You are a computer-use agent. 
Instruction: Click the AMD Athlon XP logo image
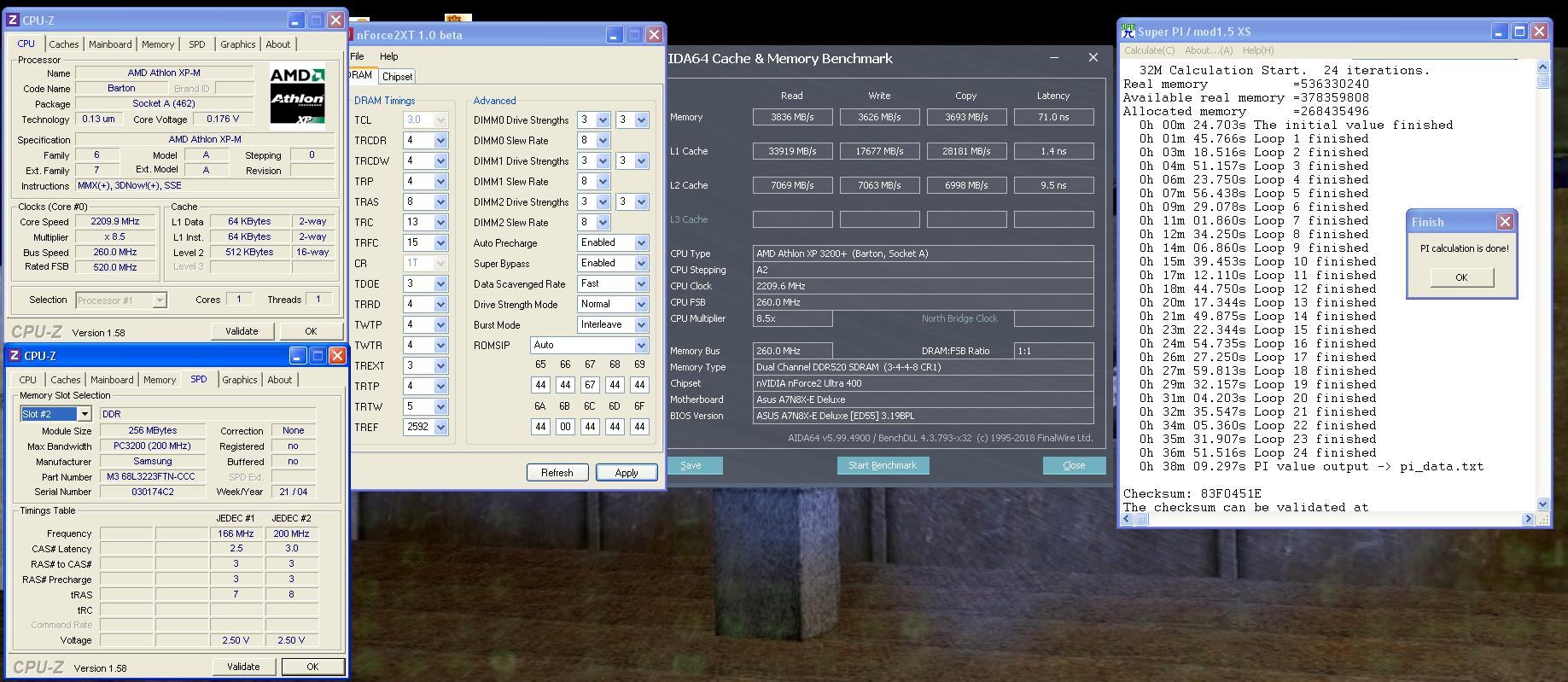(x=297, y=97)
